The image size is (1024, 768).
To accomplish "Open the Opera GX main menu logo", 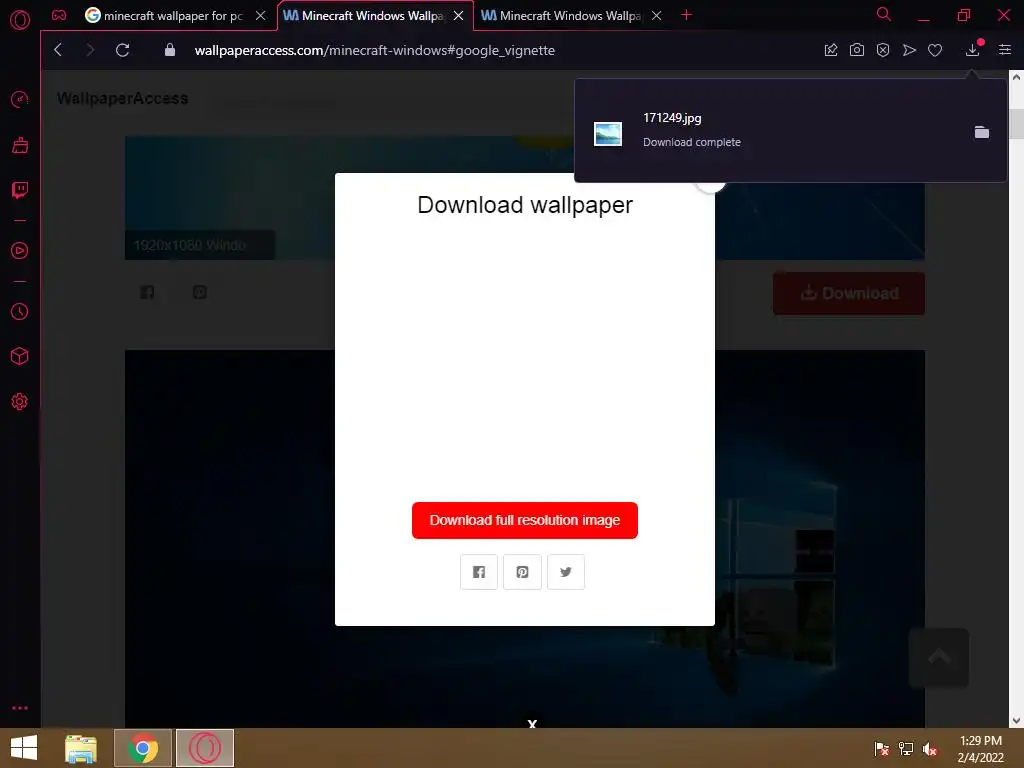I will [20, 20].
